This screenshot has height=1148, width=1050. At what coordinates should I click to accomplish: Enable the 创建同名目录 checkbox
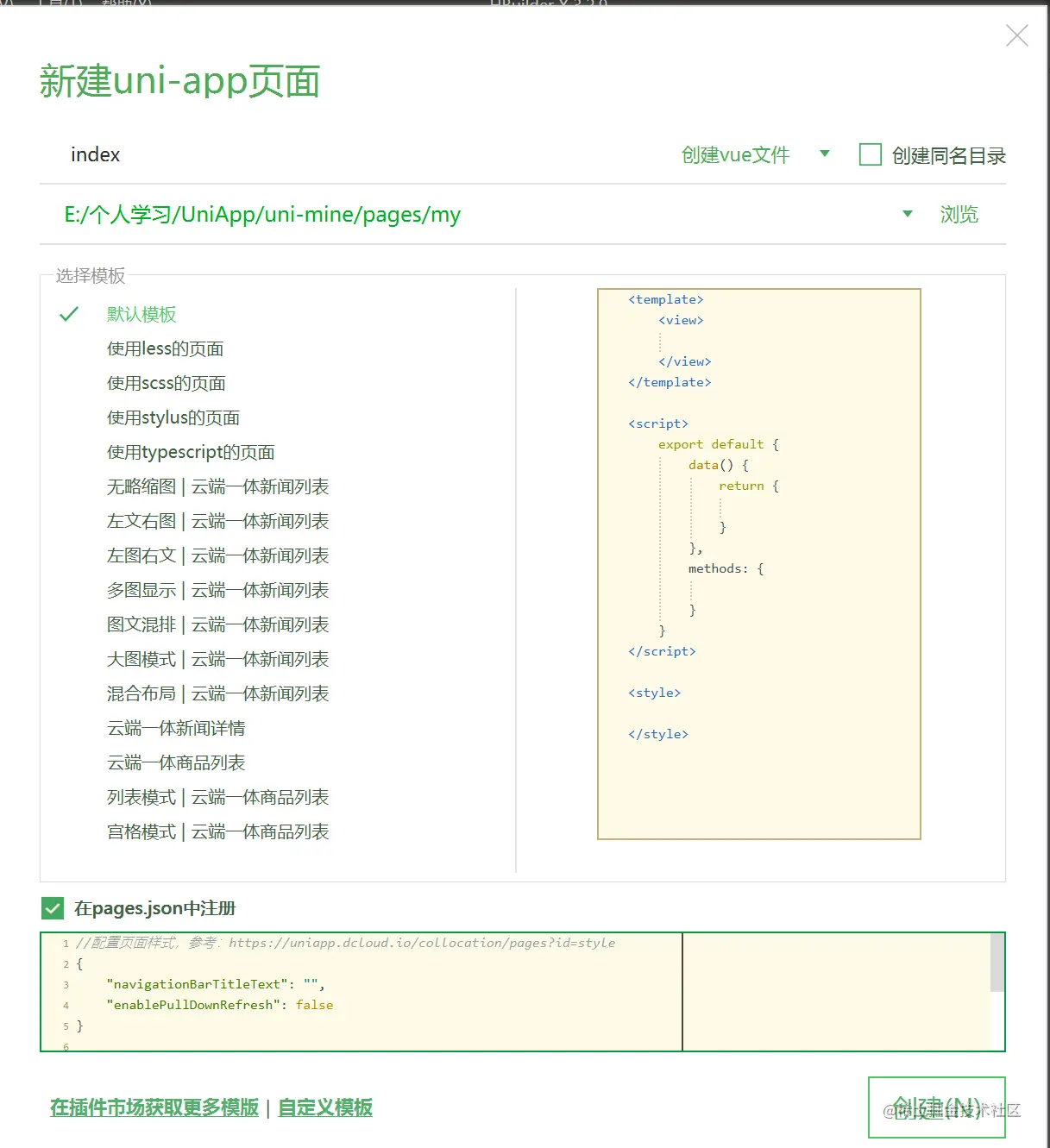[869, 154]
